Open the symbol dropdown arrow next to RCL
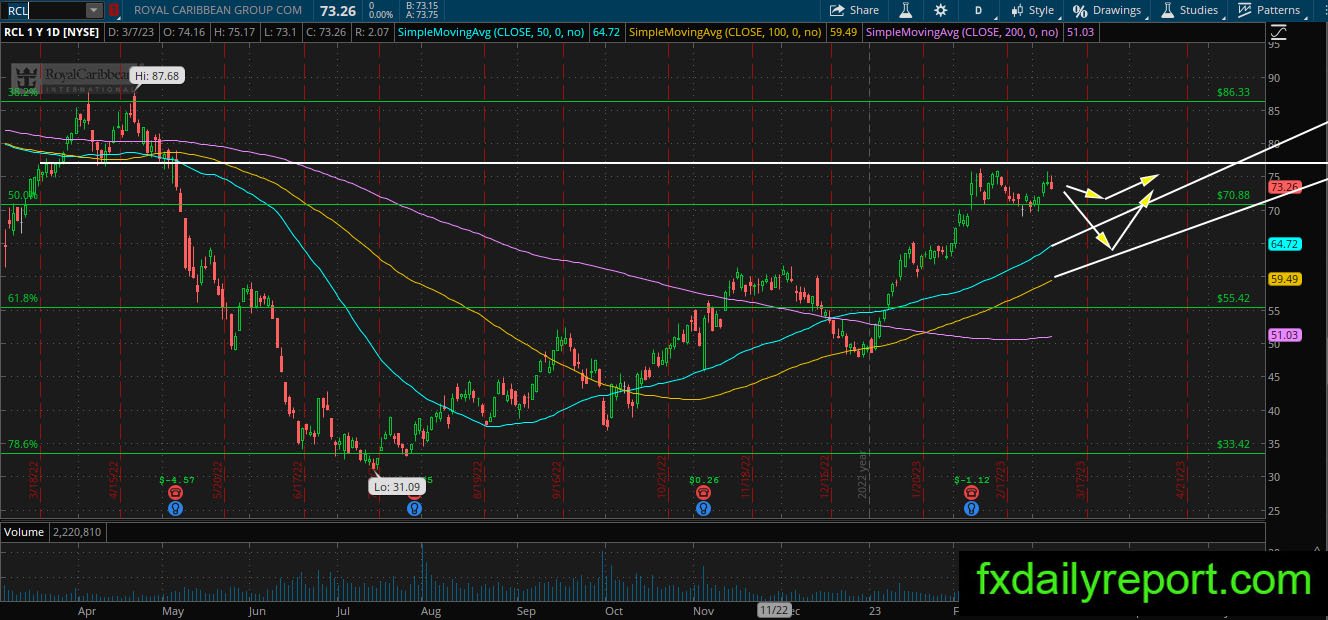Screen dimensions: 1328x620 coord(94,10)
